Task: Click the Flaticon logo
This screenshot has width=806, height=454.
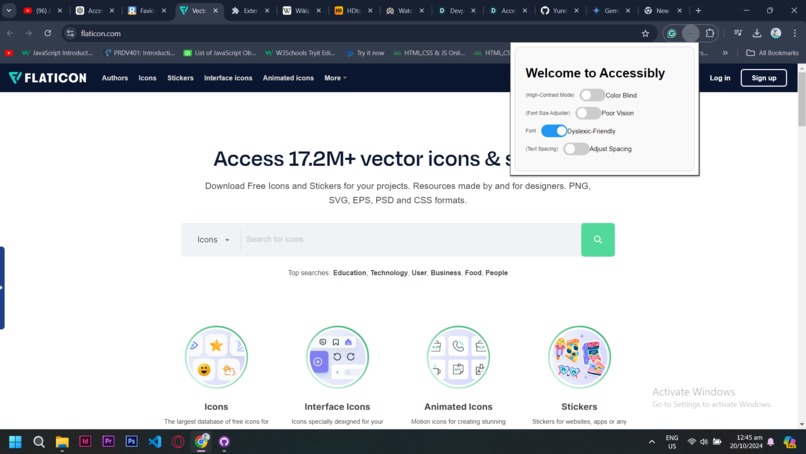Action: (x=48, y=78)
